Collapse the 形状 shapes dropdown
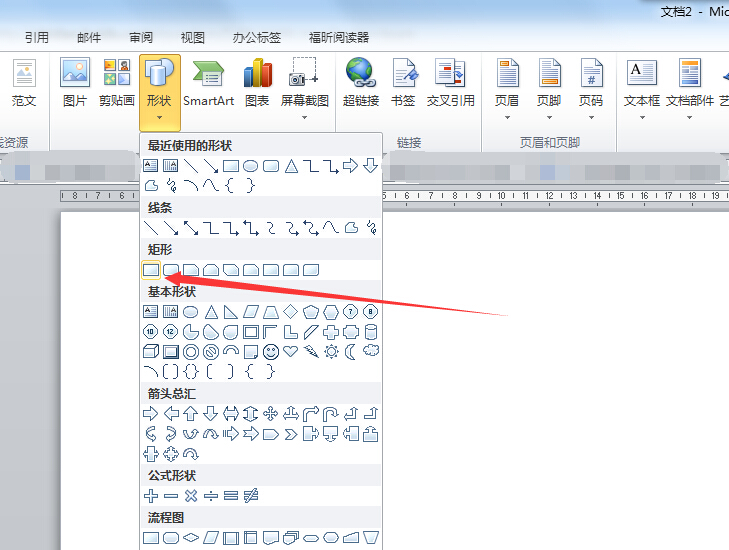 click(159, 92)
